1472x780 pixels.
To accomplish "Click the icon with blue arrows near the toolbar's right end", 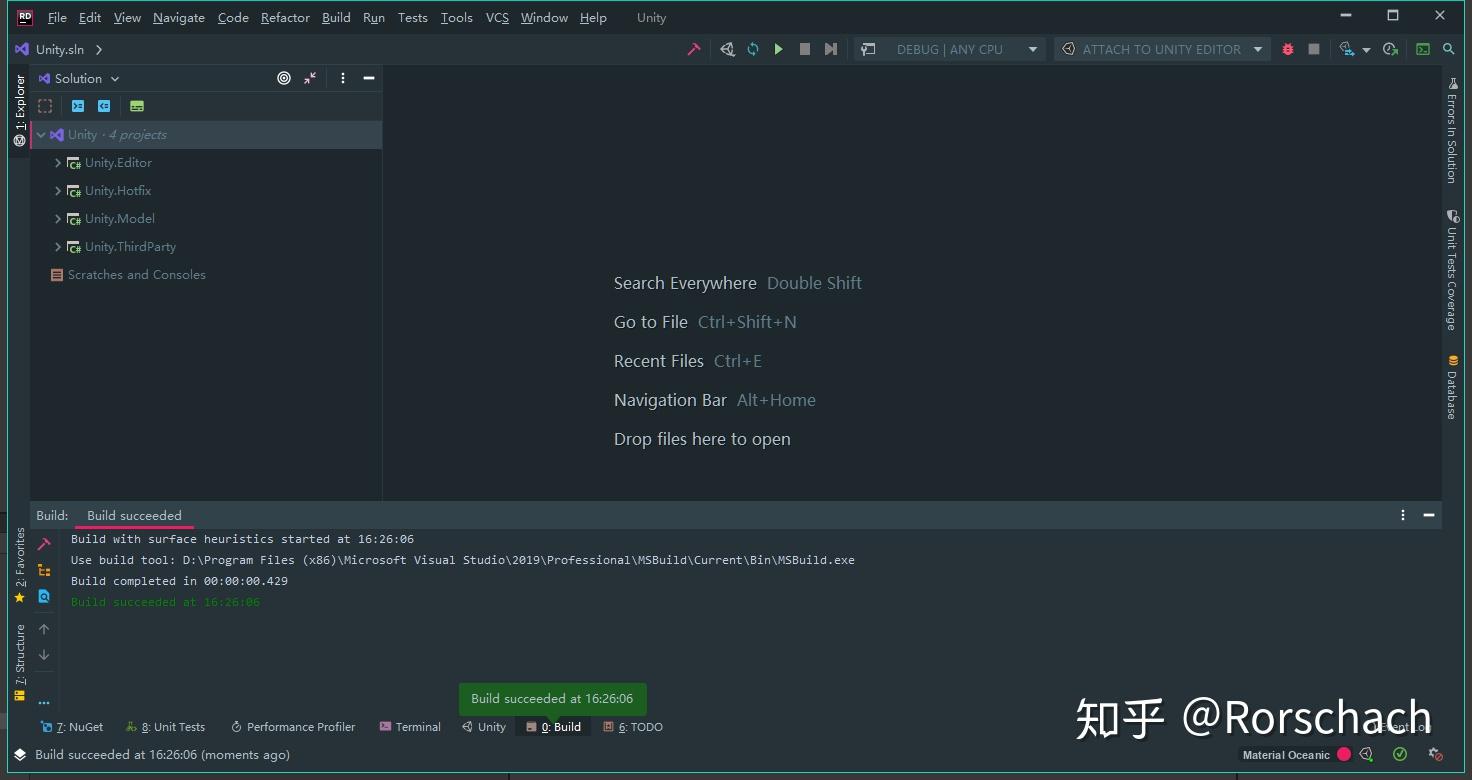I will pyautogui.click(x=1347, y=49).
